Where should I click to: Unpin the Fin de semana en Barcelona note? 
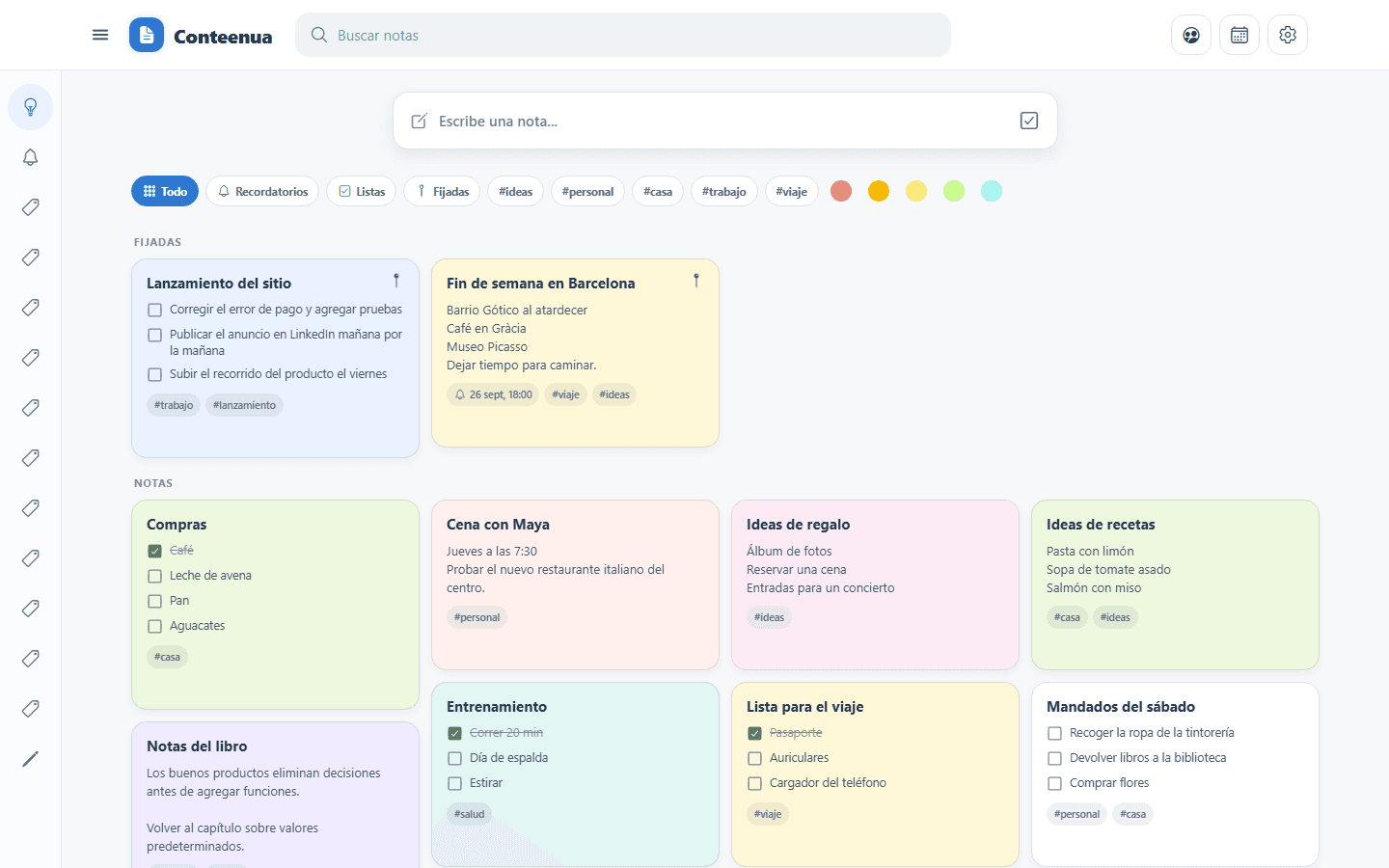click(696, 281)
